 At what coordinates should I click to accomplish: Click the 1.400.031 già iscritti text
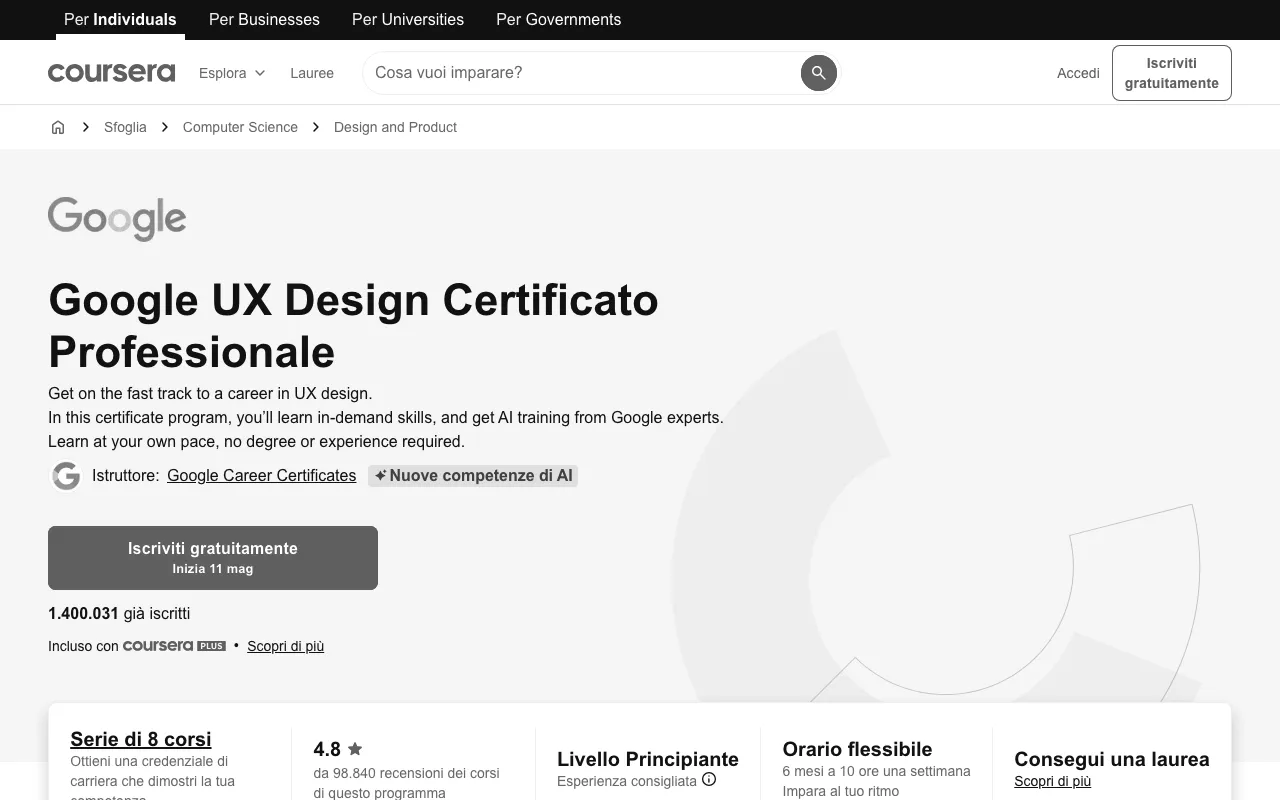[119, 613]
